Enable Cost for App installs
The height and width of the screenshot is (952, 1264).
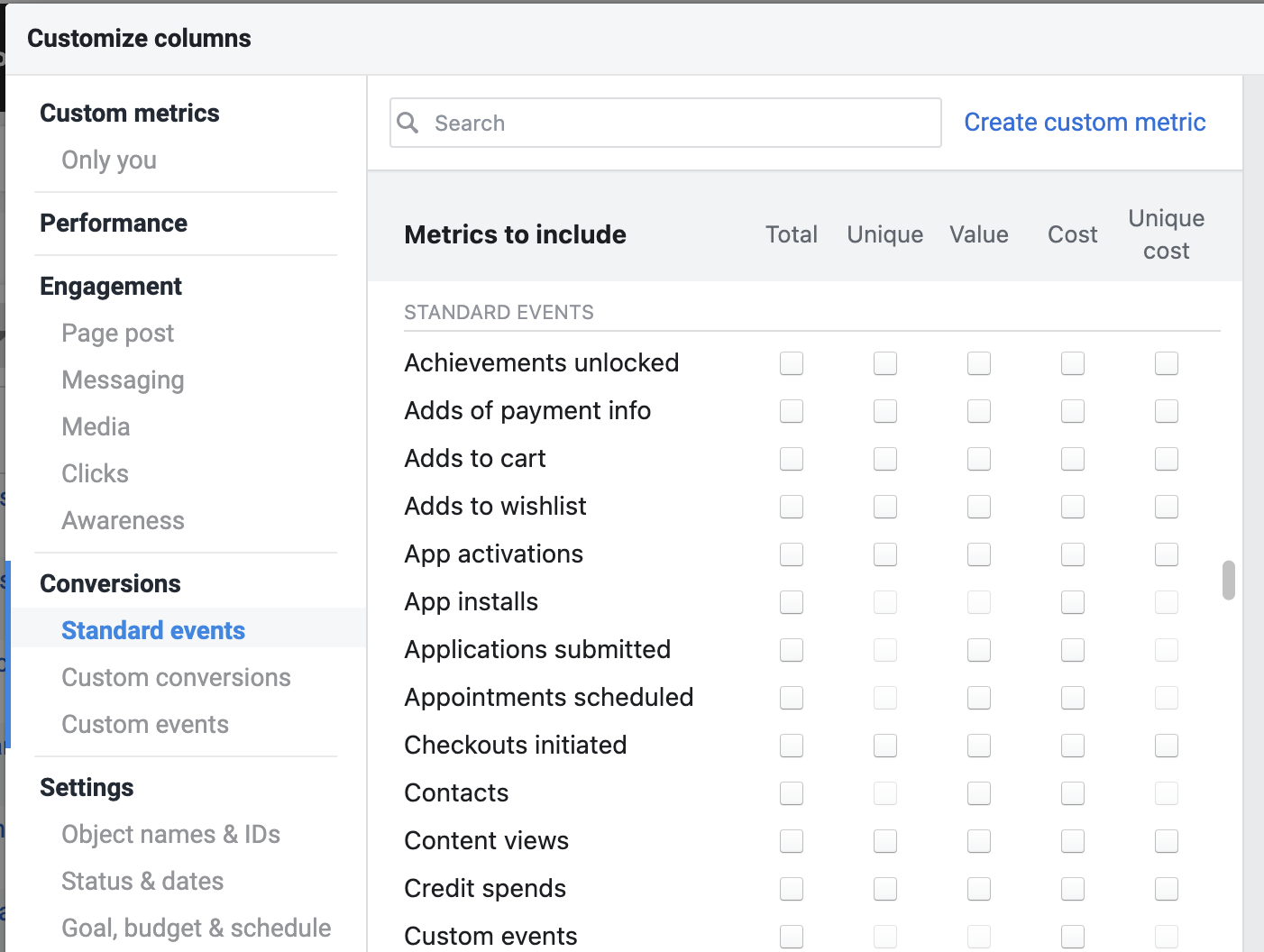pyautogui.click(x=1073, y=602)
